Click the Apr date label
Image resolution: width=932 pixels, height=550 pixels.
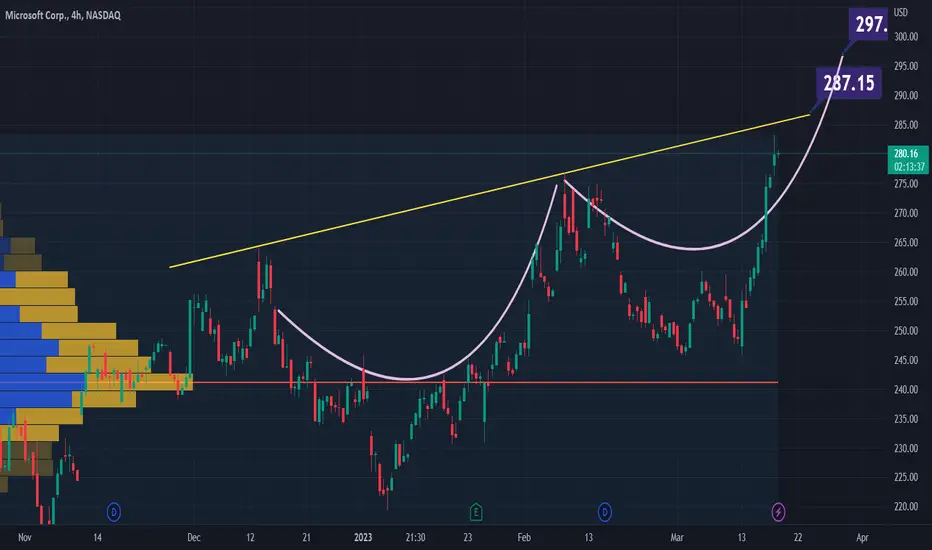[862, 538]
